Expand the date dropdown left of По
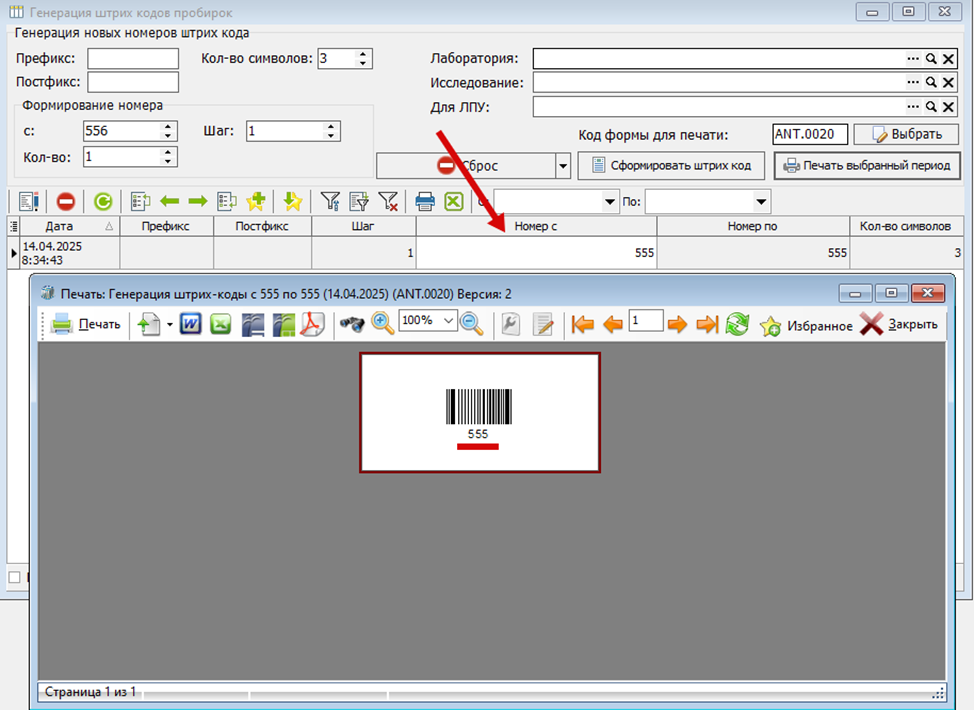 (609, 201)
